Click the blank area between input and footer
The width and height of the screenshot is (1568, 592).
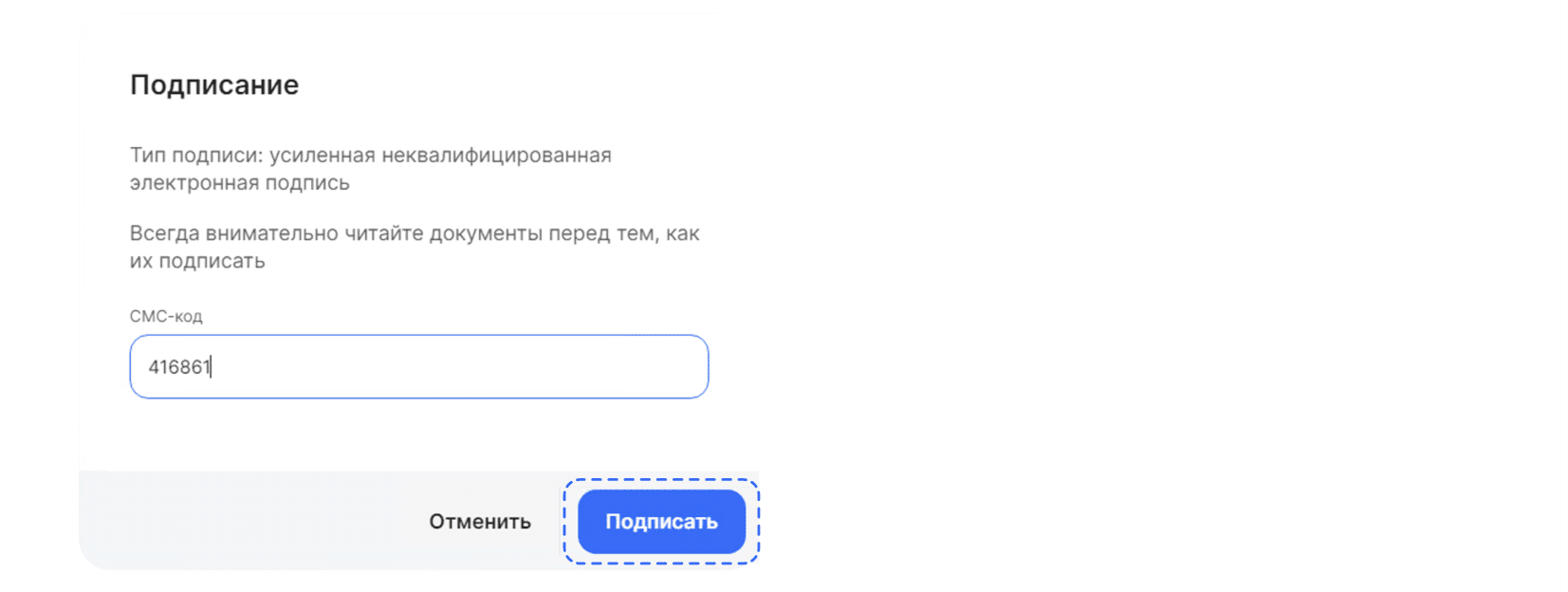click(x=418, y=435)
